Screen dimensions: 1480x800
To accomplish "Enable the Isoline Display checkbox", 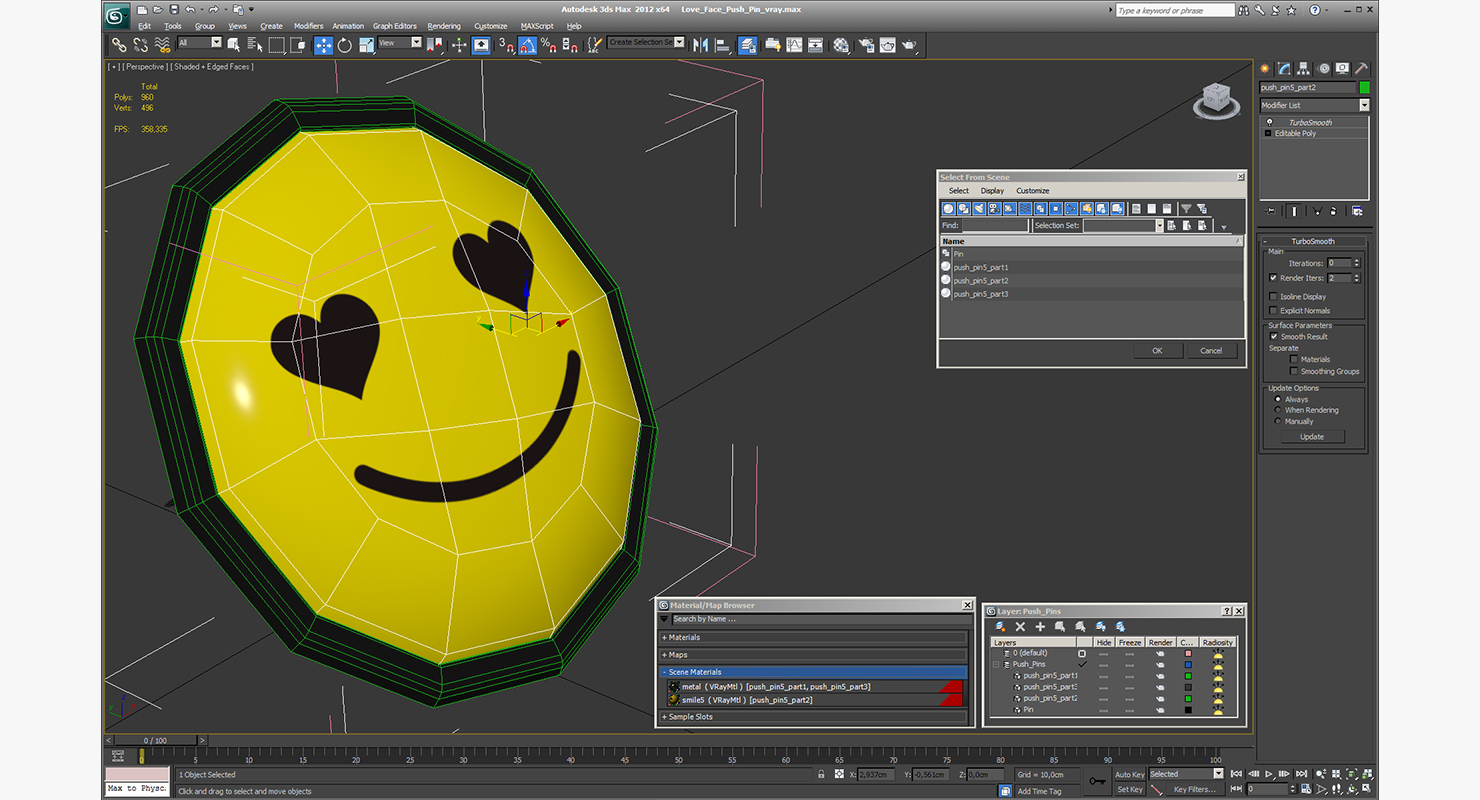I will pyautogui.click(x=1273, y=297).
